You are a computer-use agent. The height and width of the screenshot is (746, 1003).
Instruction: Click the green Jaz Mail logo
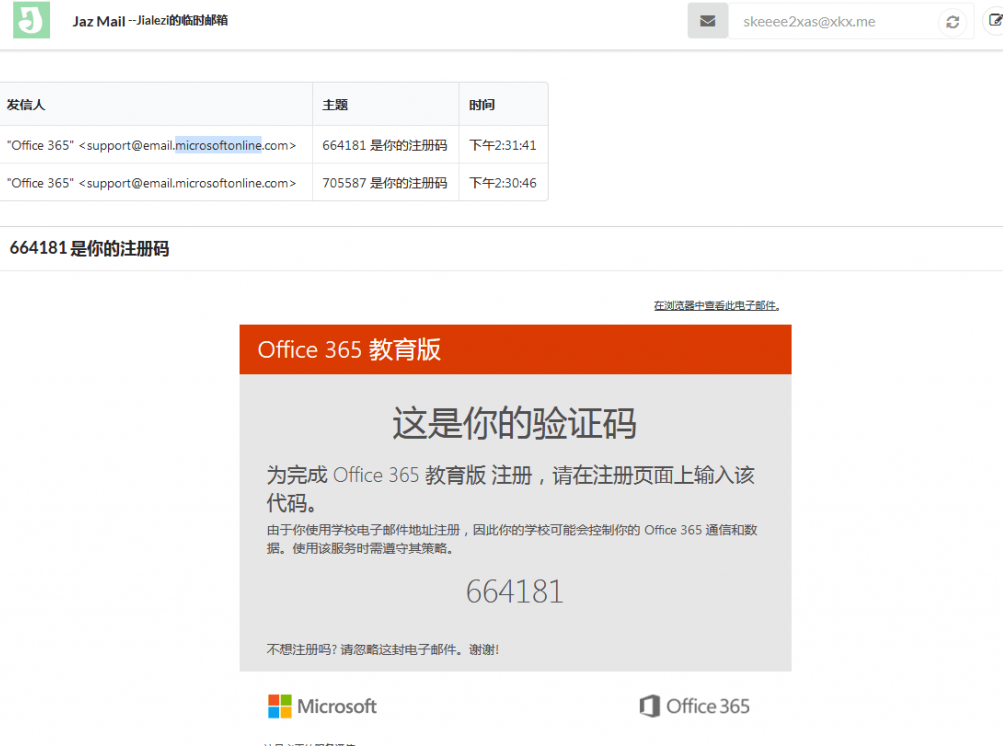click(x=31, y=20)
